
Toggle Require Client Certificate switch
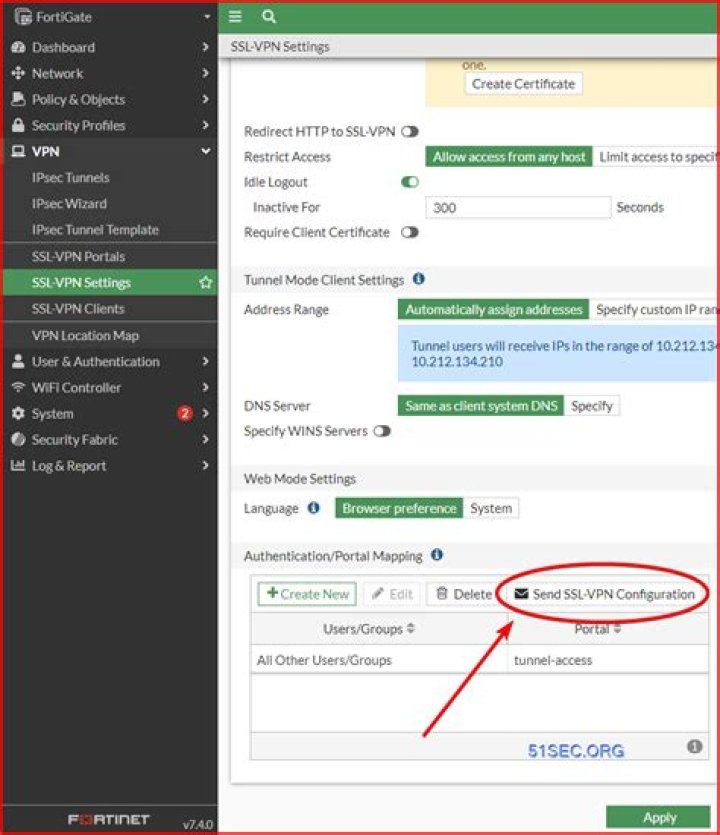(410, 232)
